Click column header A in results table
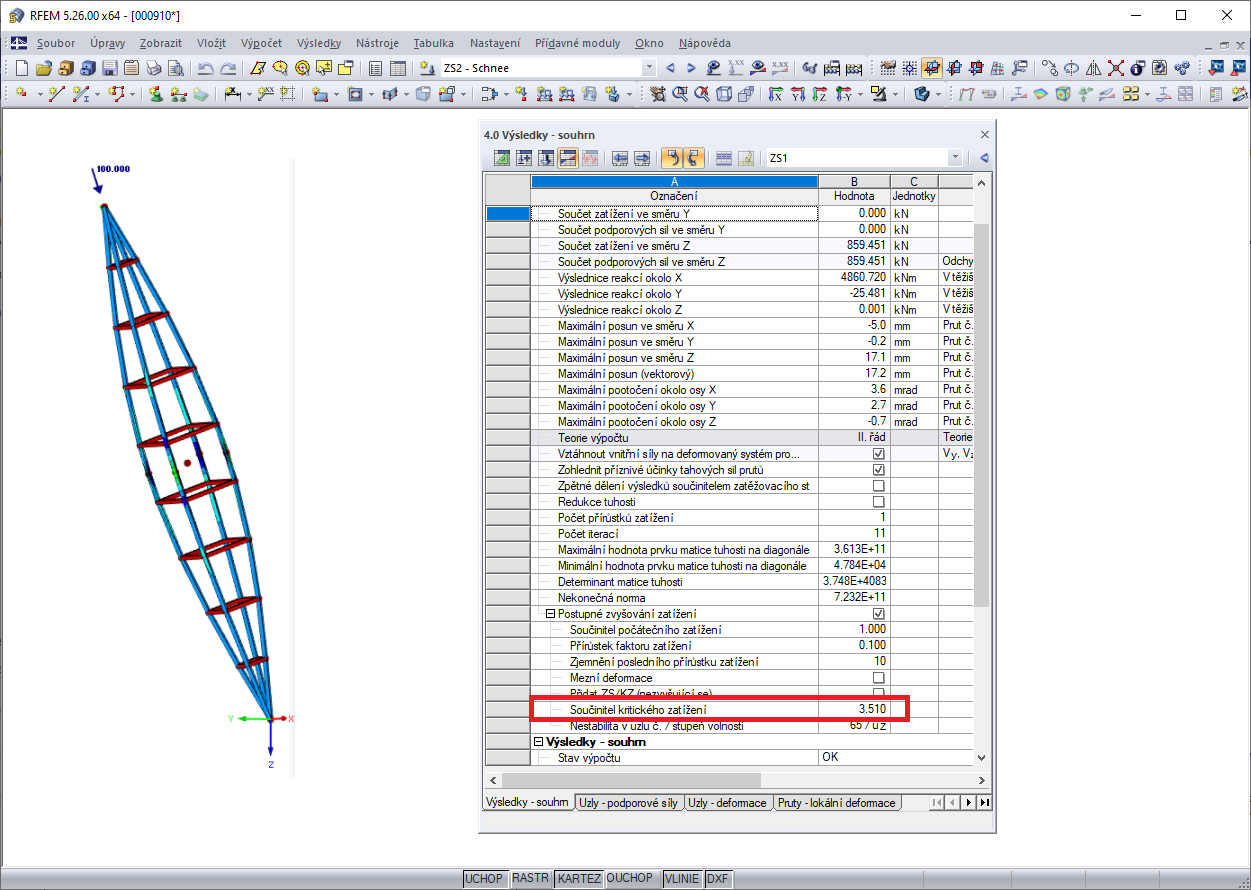The height and width of the screenshot is (890, 1251). 674,181
